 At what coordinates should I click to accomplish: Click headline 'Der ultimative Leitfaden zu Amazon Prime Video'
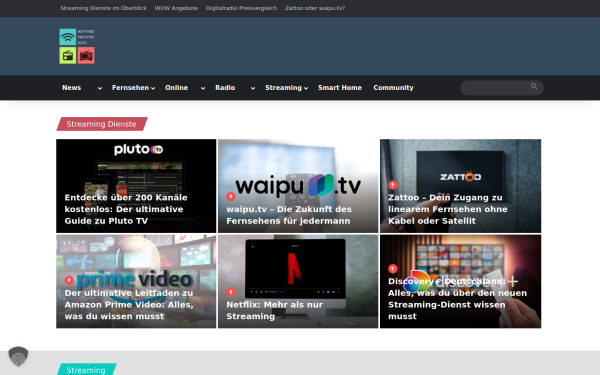pyautogui.click(x=129, y=305)
